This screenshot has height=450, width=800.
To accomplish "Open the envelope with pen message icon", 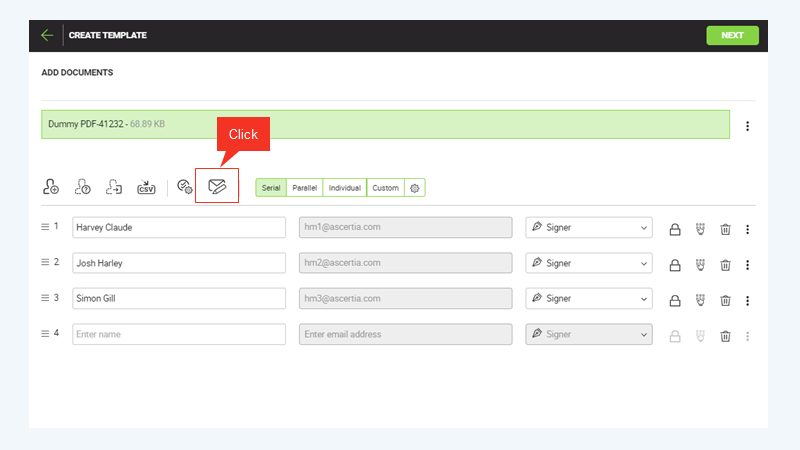I will point(217,187).
